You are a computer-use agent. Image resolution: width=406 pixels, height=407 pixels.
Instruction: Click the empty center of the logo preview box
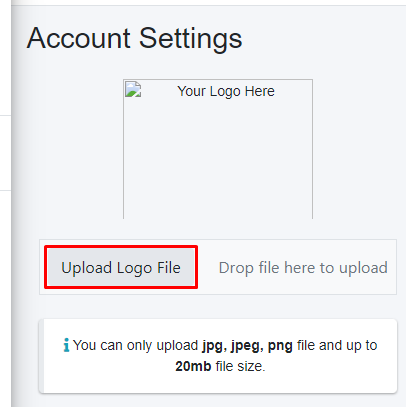[x=218, y=157]
